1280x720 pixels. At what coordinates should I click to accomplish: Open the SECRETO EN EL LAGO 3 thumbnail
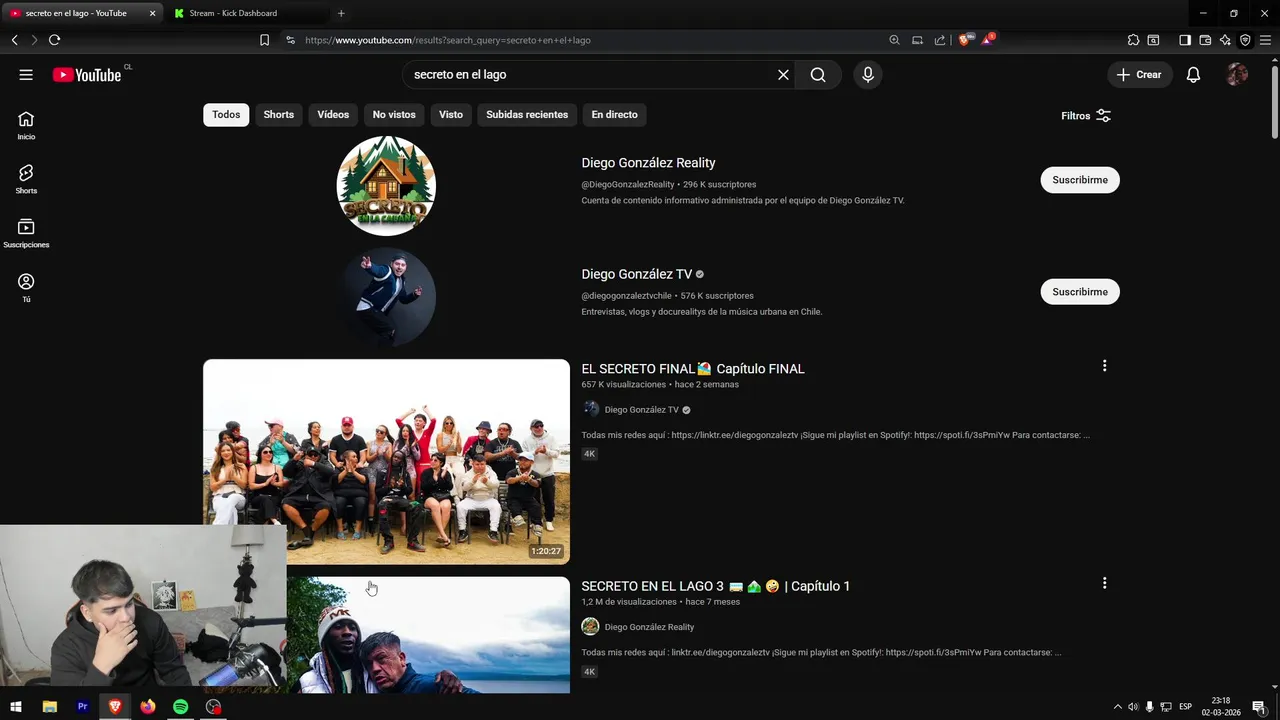(x=428, y=635)
